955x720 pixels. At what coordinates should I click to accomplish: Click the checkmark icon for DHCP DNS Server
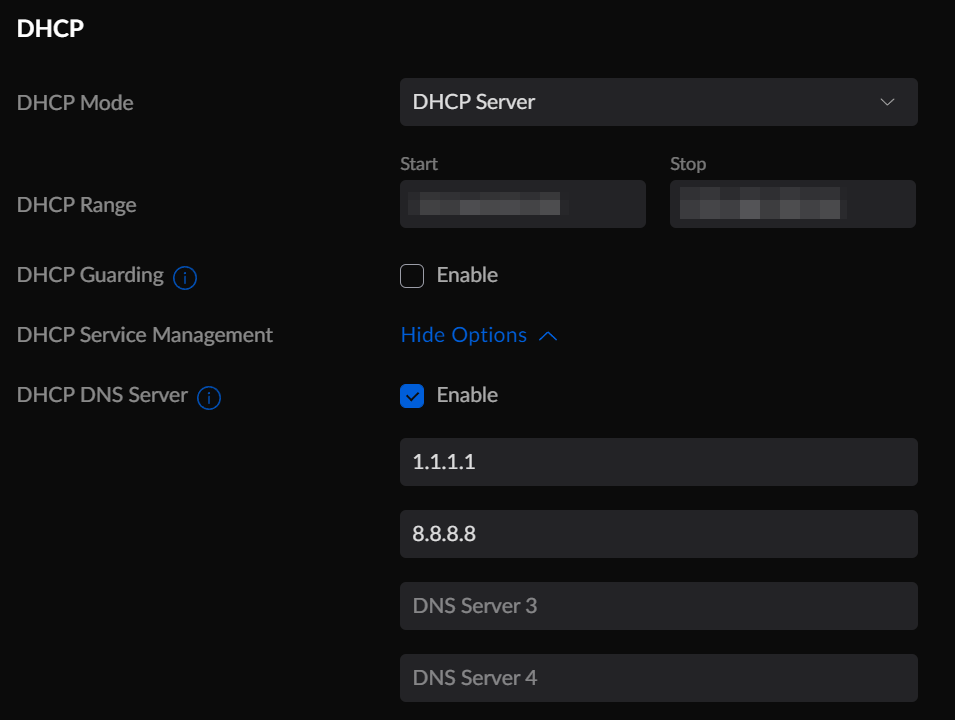412,396
